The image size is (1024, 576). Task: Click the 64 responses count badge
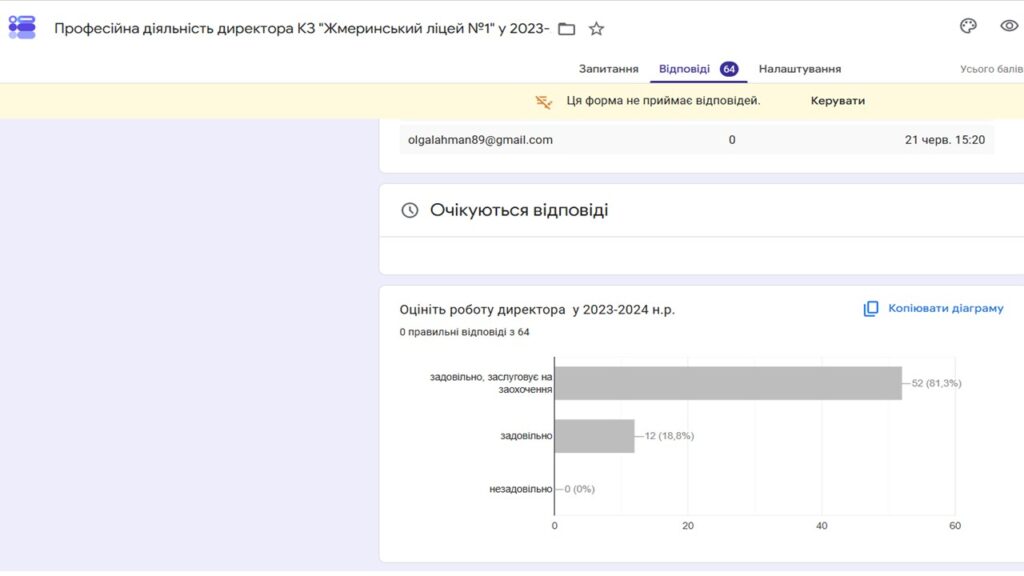729,69
